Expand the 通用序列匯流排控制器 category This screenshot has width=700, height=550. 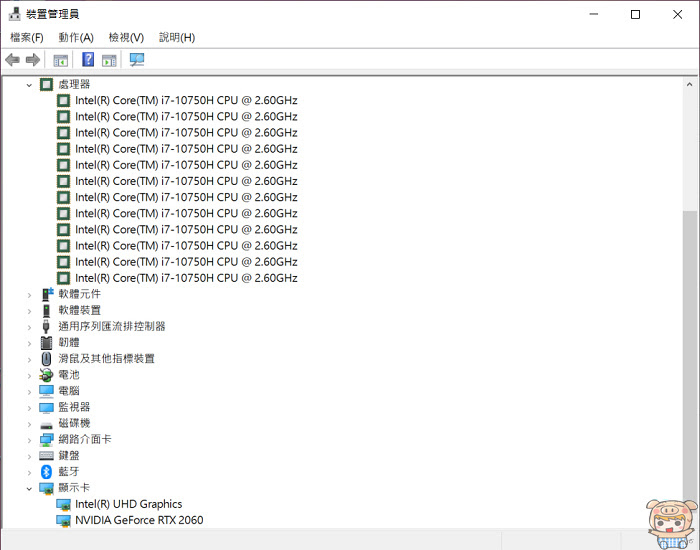[x=29, y=327]
